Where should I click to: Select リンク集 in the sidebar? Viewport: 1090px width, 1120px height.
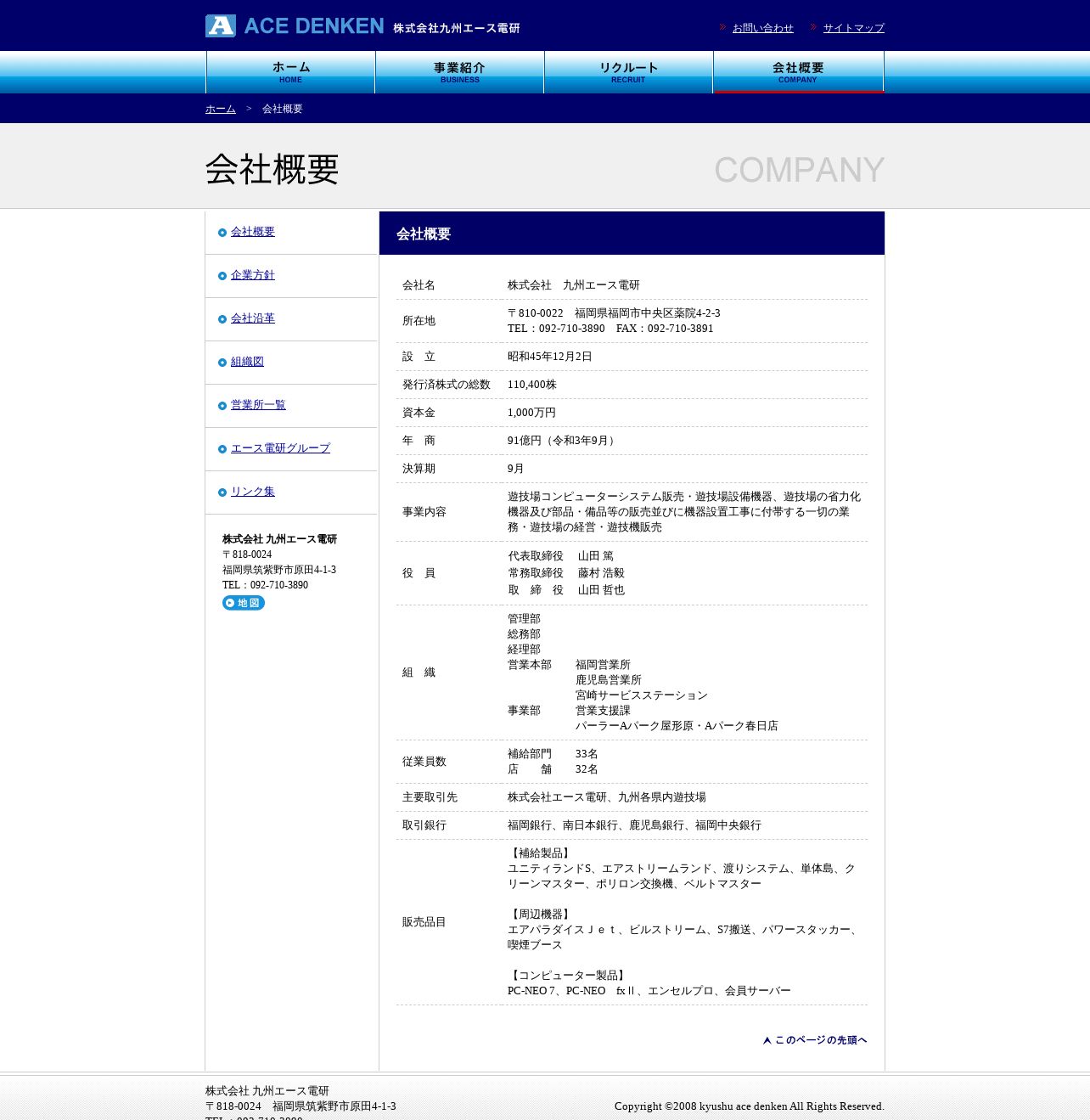point(253,492)
